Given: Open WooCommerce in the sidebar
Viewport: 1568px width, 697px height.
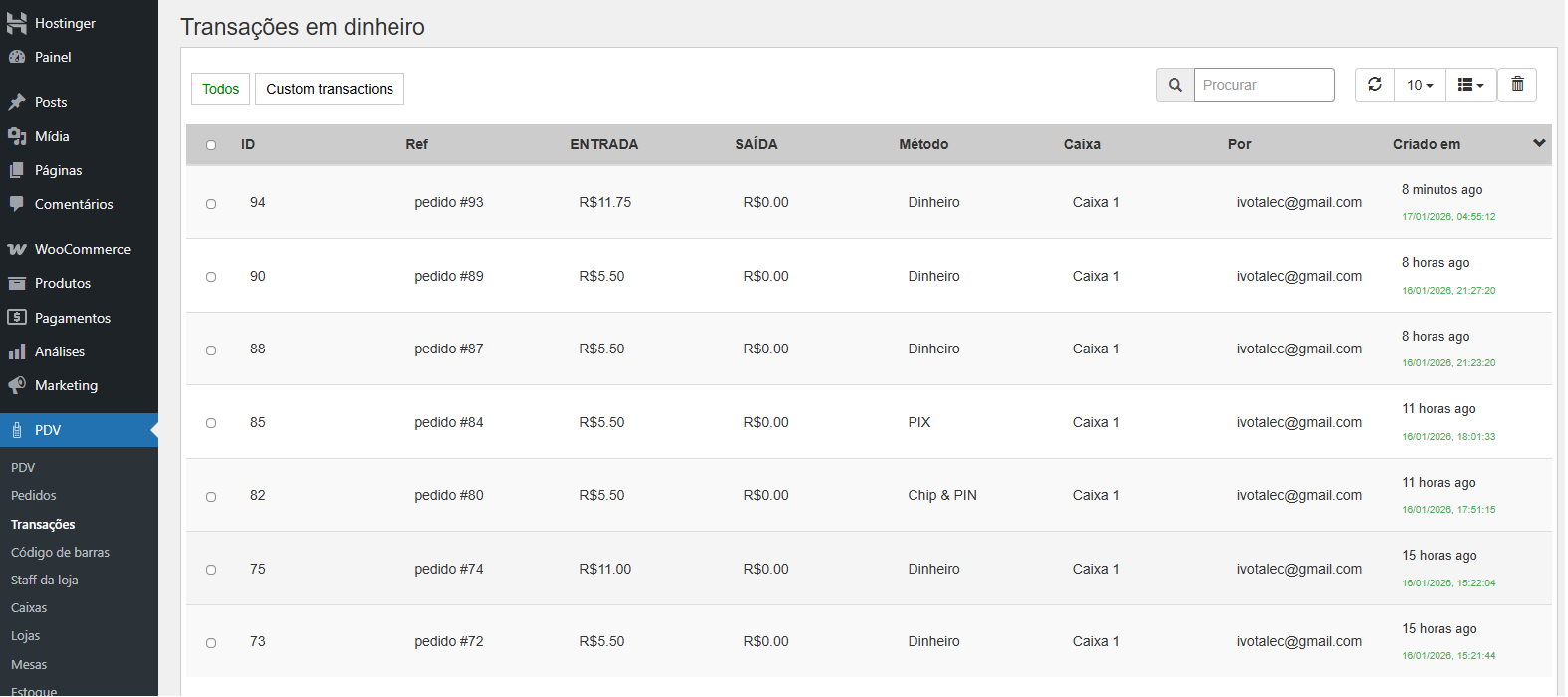Looking at the screenshot, I should tap(82, 249).
